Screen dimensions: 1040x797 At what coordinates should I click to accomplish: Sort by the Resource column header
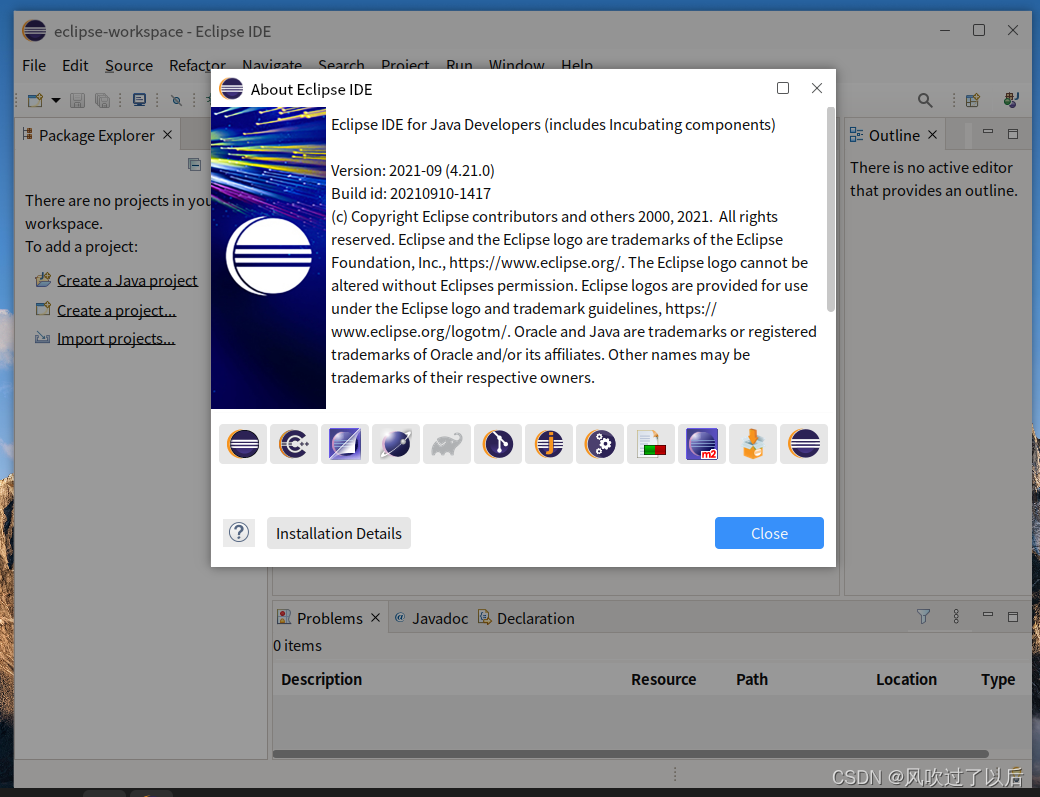point(663,679)
